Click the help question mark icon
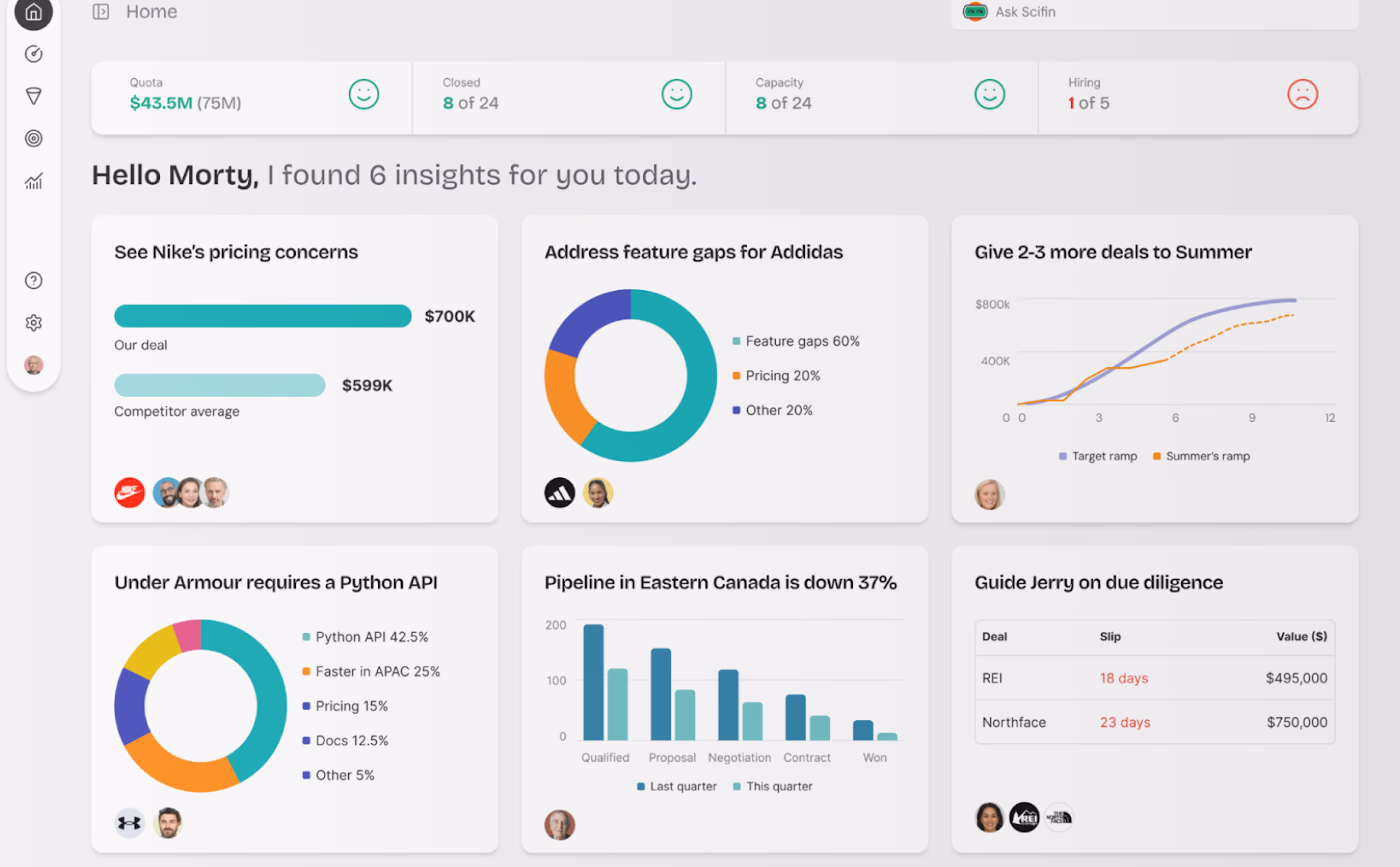This screenshot has height=867, width=1400. coord(33,280)
